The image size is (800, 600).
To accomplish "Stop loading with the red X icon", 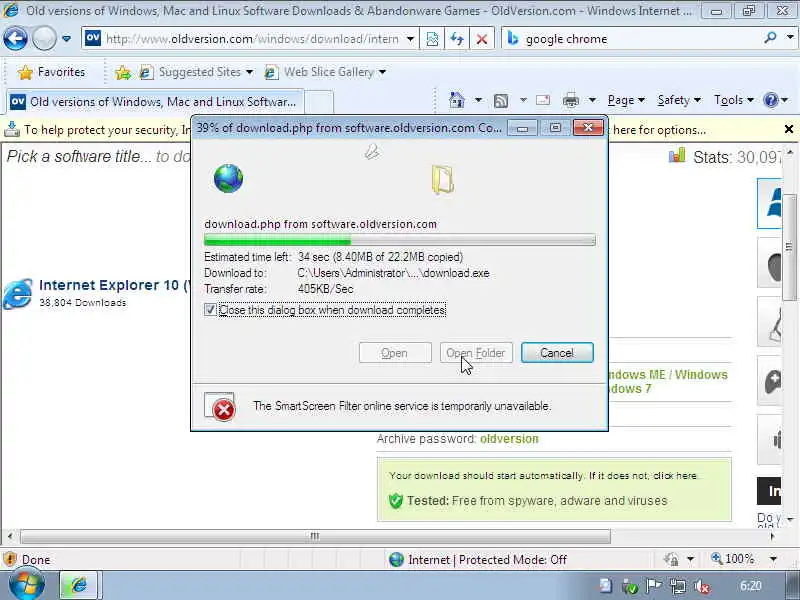I will click(x=481, y=39).
